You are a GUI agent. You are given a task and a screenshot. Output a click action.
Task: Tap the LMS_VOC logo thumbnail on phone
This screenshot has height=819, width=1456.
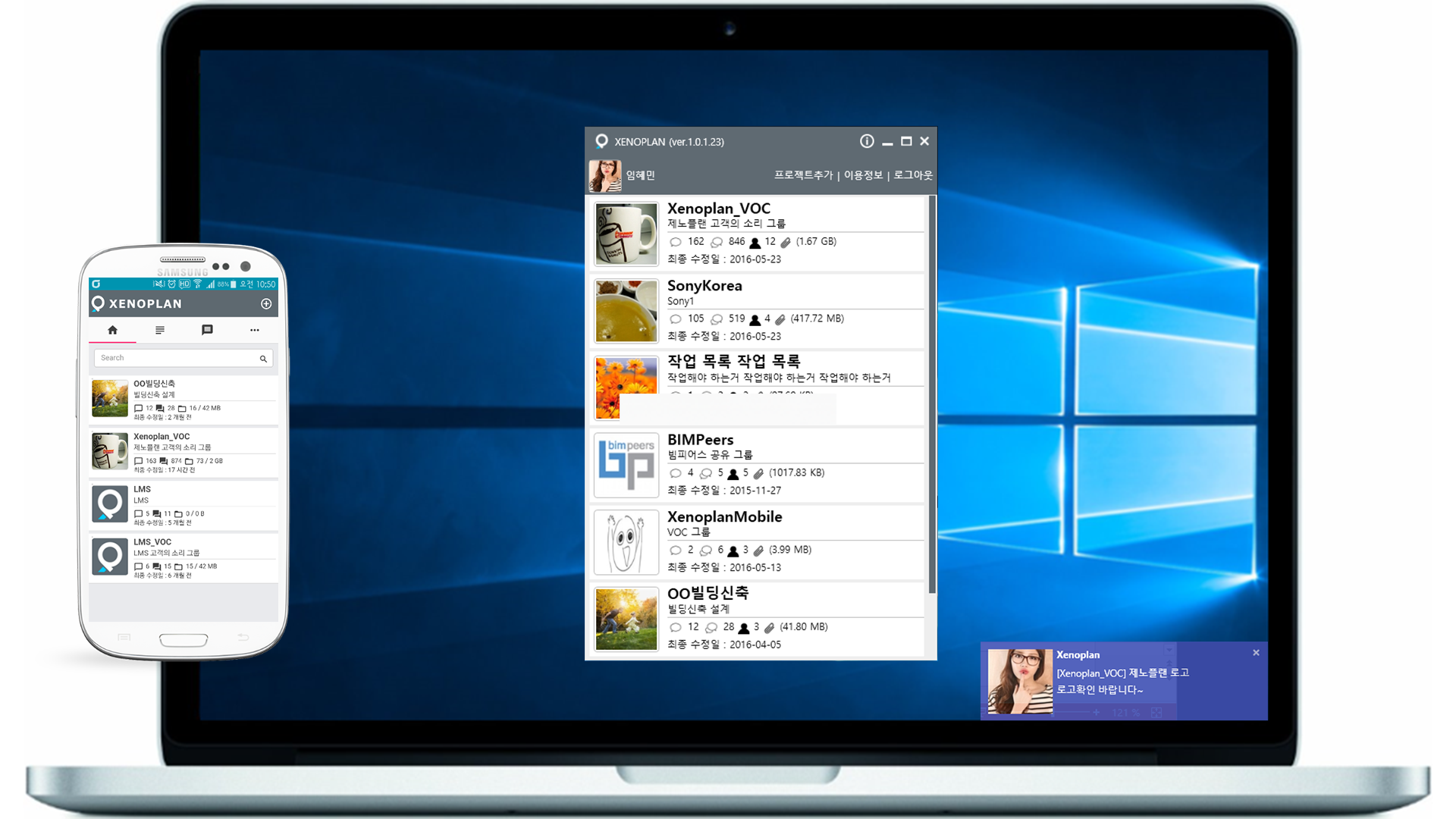110,557
